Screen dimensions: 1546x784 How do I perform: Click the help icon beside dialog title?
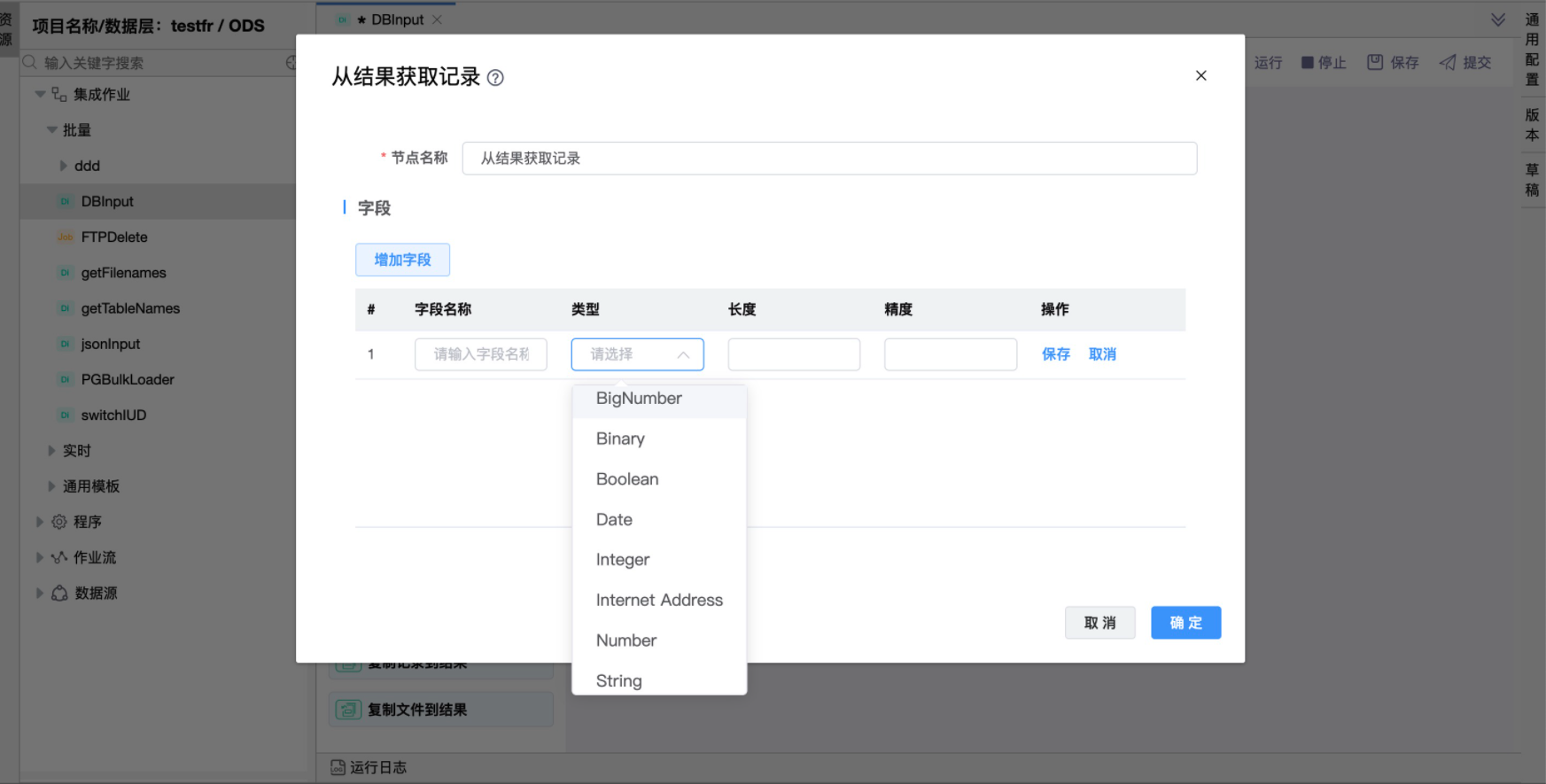point(496,78)
